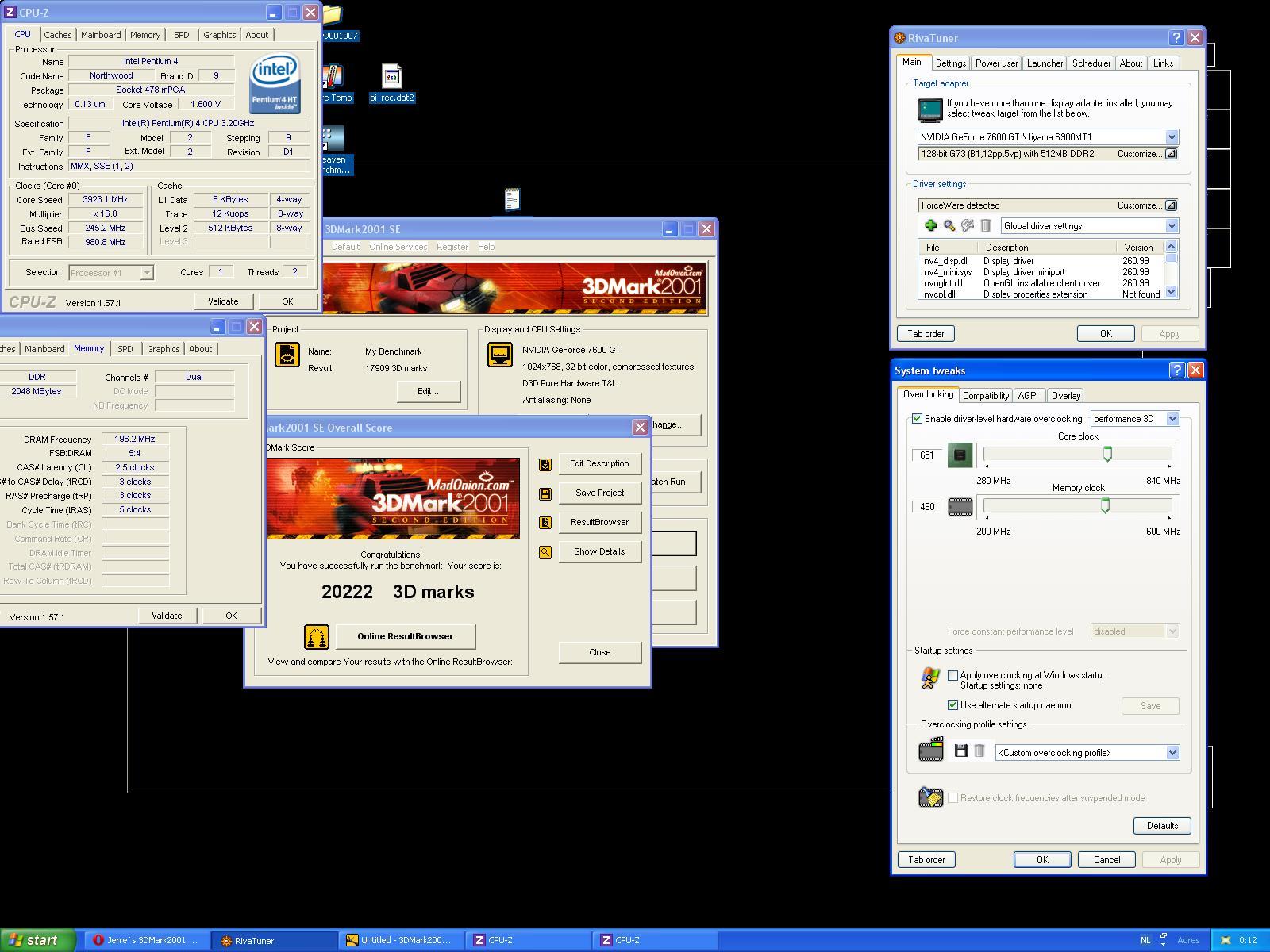Switch to Power user tab in RivaTuner

click(996, 63)
